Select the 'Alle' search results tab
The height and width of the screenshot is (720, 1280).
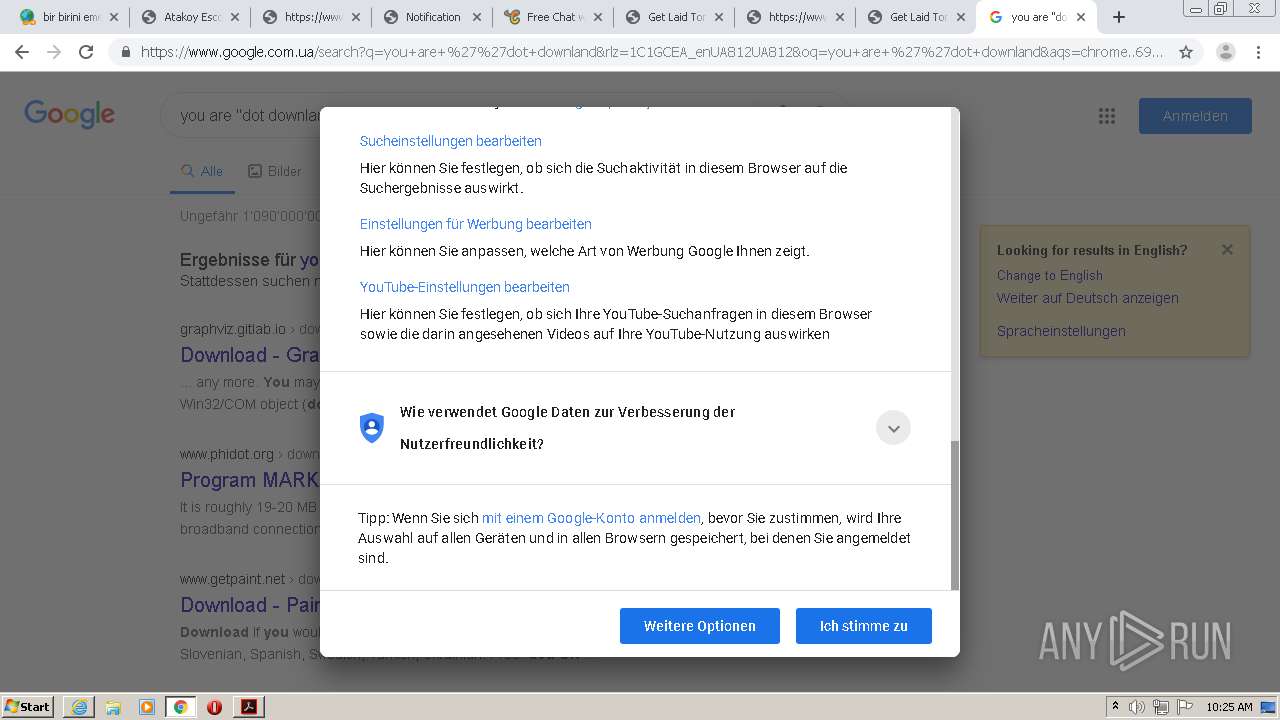202,171
